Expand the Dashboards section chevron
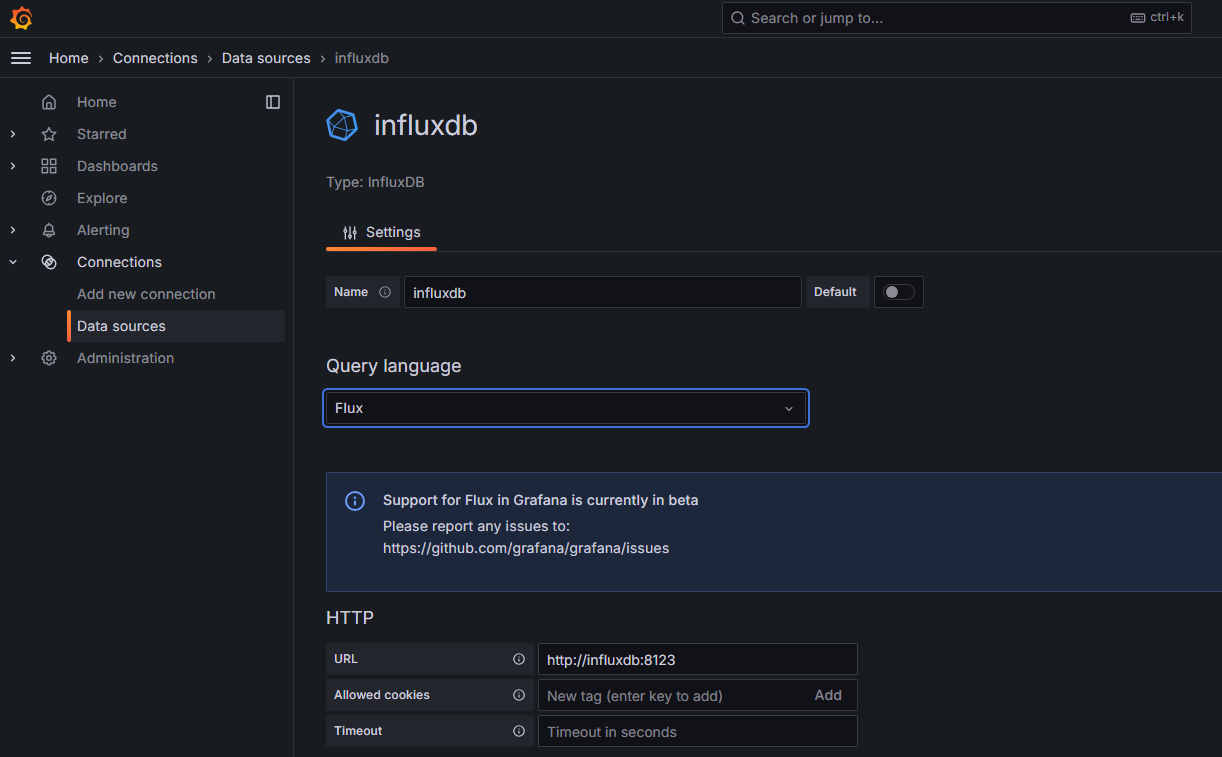Image resolution: width=1222 pixels, height=757 pixels. pos(13,166)
